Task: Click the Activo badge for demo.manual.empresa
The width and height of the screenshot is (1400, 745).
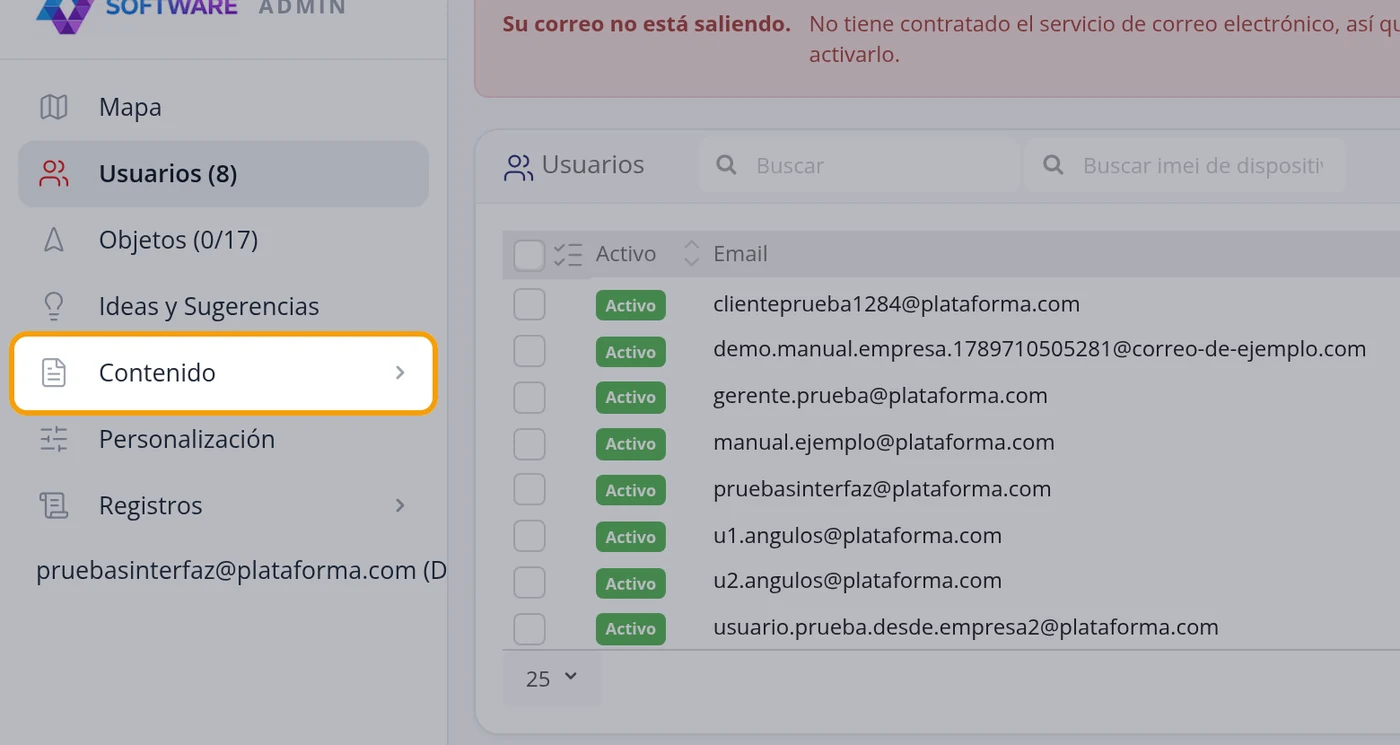Action: (x=630, y=351)
